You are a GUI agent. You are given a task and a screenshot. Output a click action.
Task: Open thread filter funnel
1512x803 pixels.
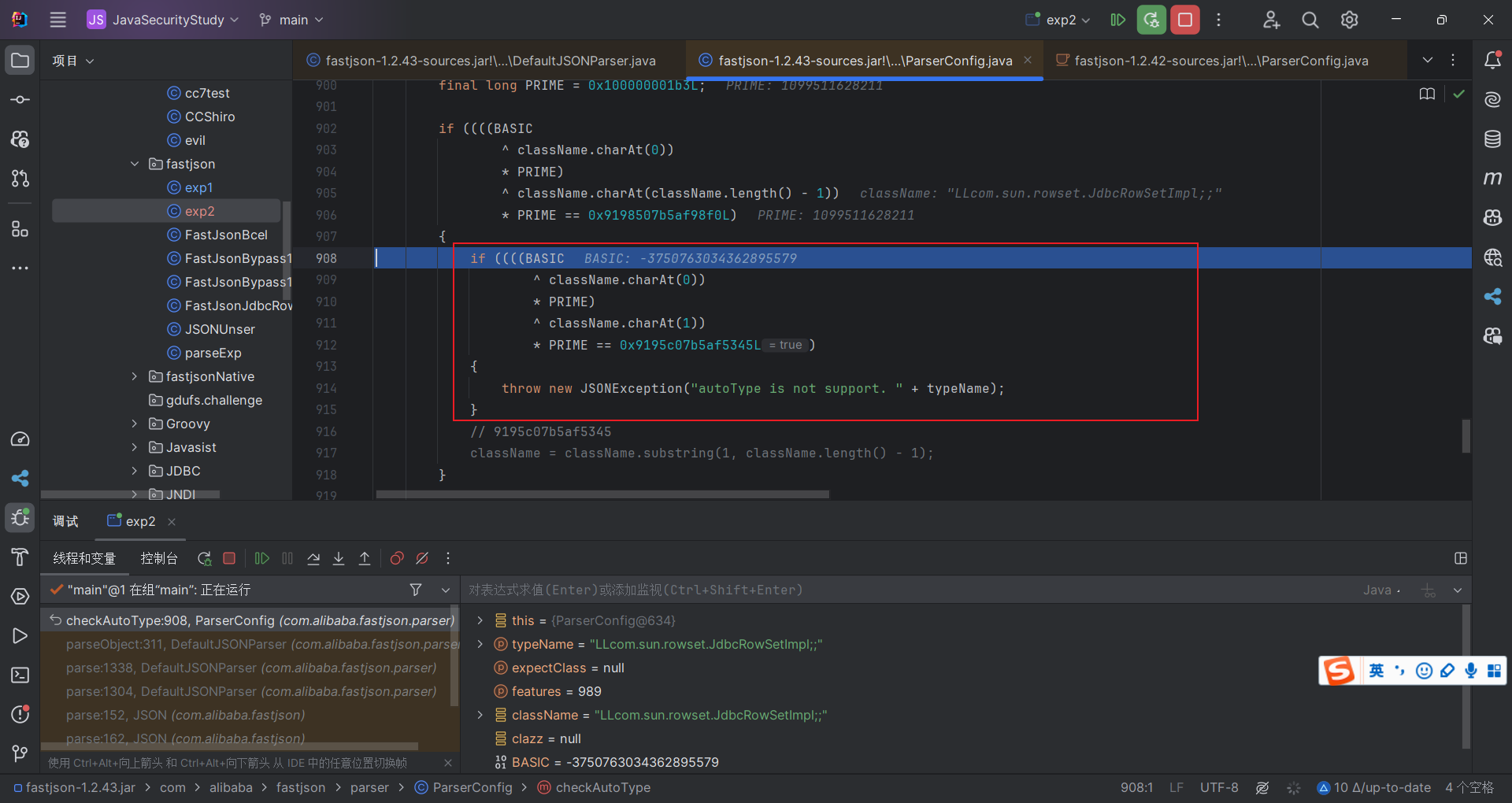point(416,590)
